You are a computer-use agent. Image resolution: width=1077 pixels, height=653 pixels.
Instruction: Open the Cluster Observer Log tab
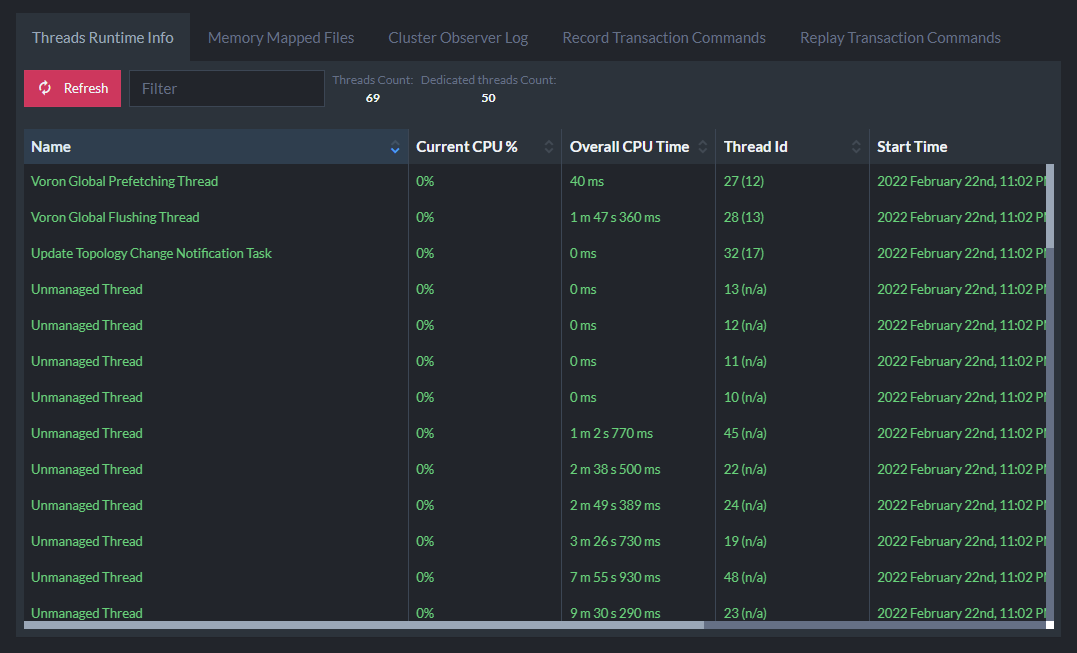pos(458,38)
